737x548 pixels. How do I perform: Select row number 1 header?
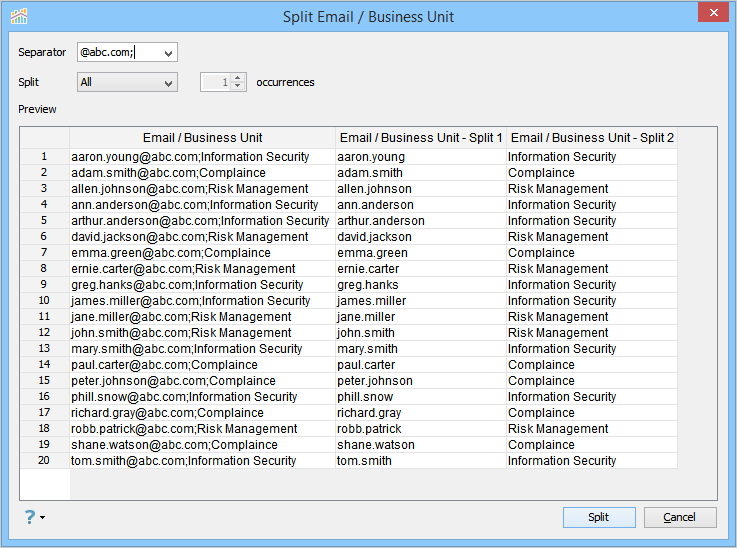[44, 157]
